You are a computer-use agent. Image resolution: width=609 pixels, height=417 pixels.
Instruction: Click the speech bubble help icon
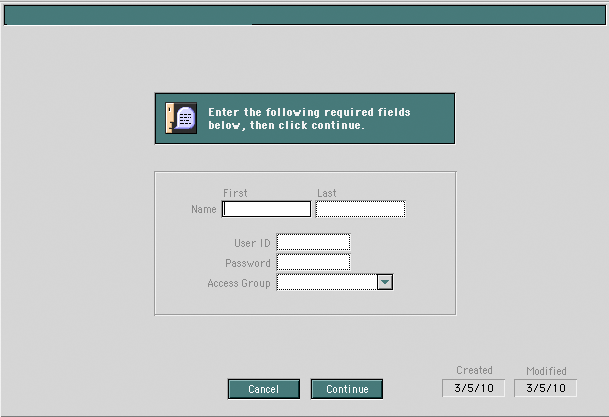pos(181,118)
